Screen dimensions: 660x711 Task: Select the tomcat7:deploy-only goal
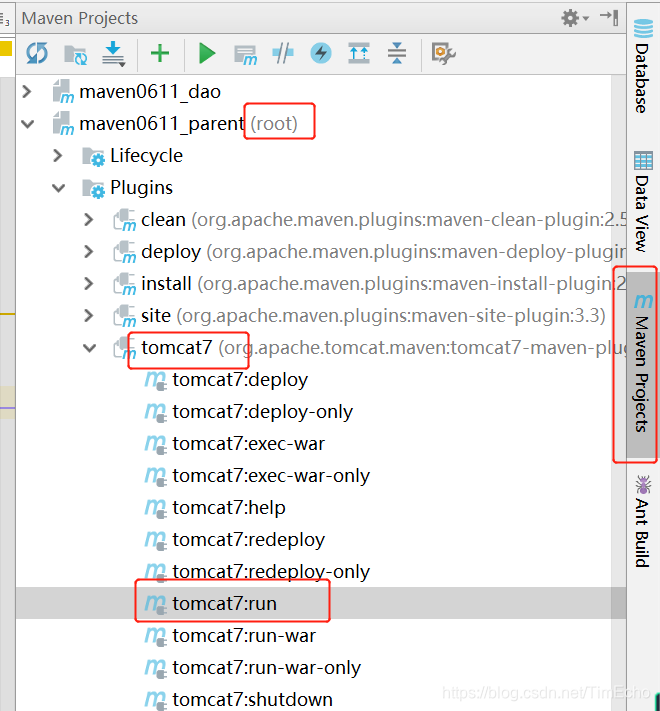[262, 412]
